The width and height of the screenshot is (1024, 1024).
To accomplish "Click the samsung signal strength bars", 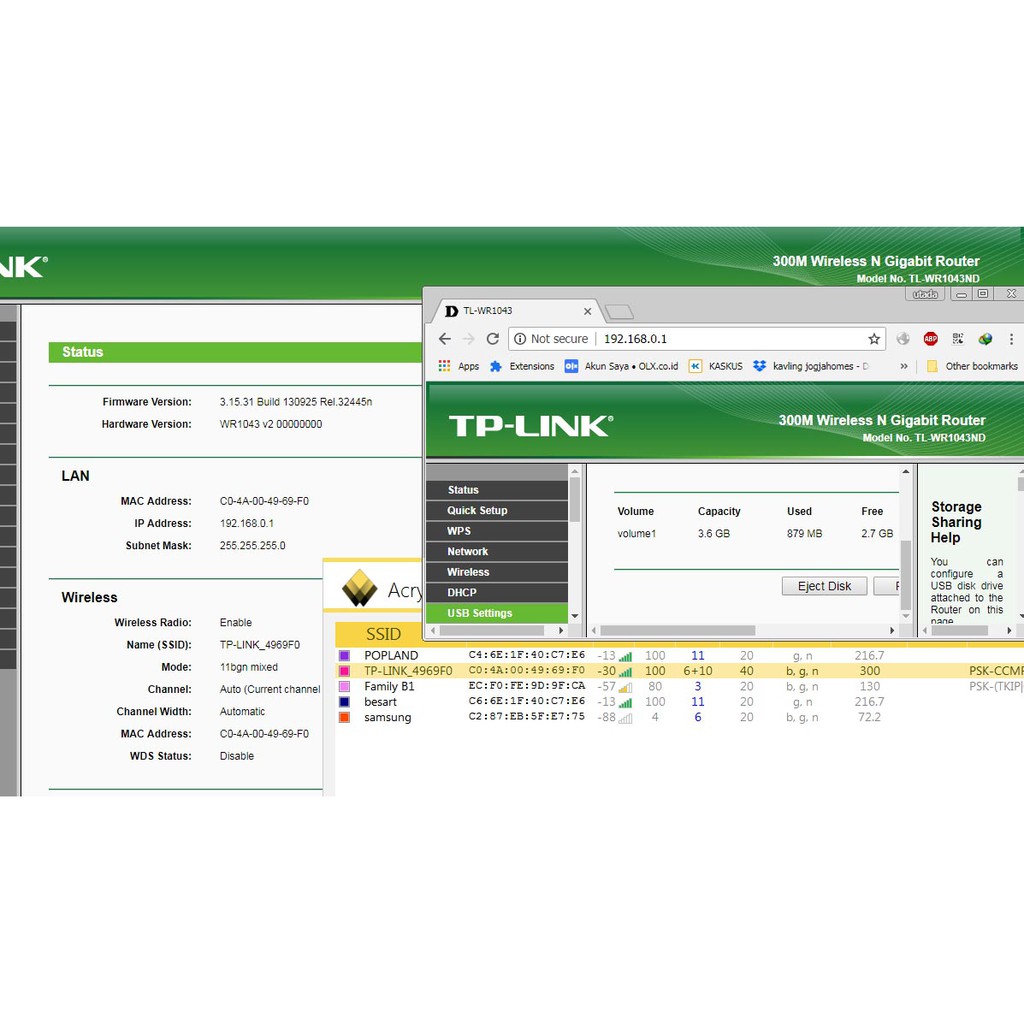I will pos(626,718).
